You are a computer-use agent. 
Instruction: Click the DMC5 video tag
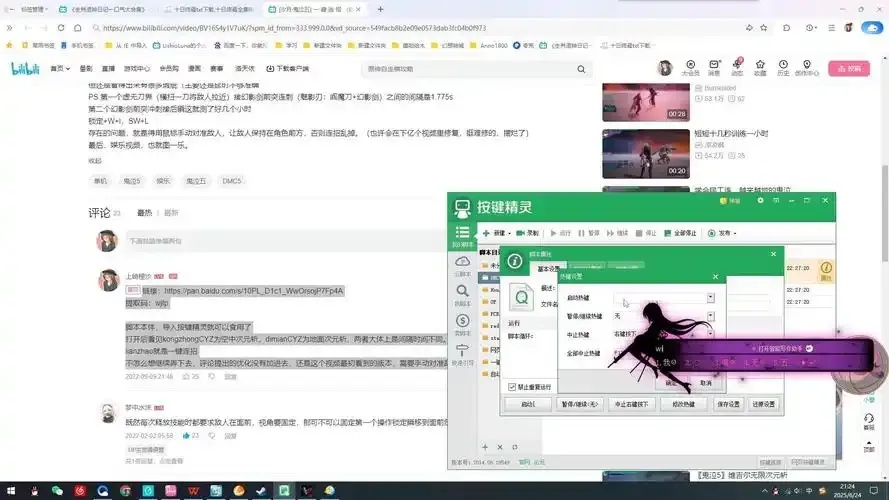click(x=231, y=181)
